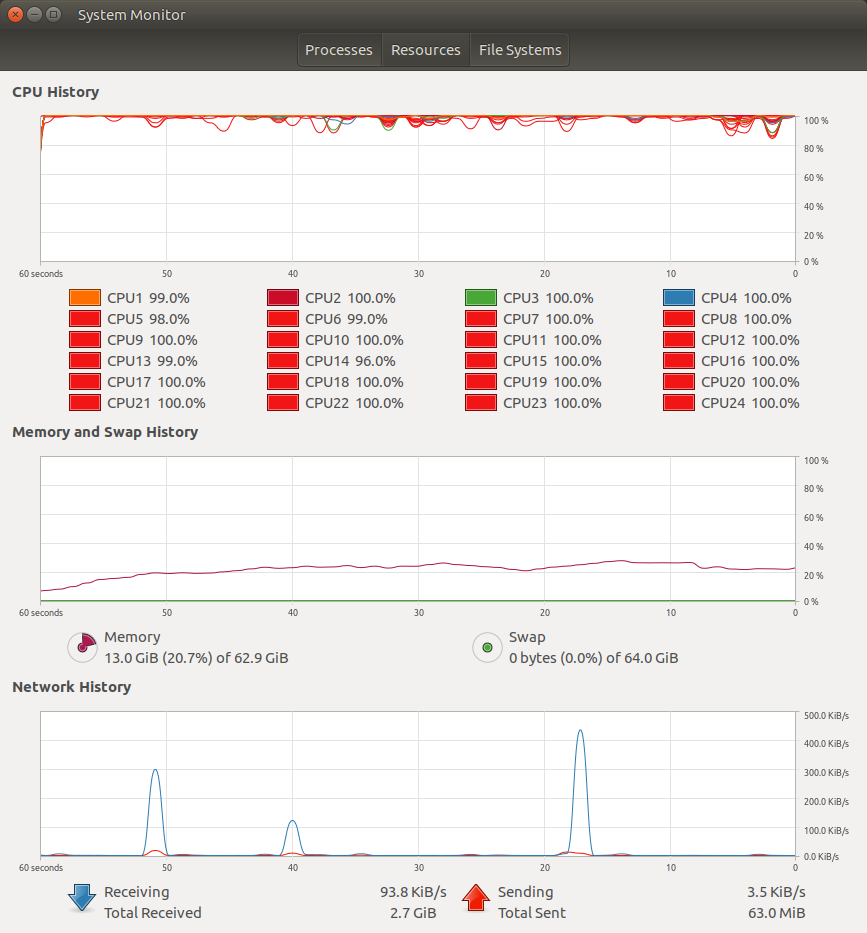Viewport: 867px width, 933px height.
Task: Open the File Systems tab
Action: point(520,50)
